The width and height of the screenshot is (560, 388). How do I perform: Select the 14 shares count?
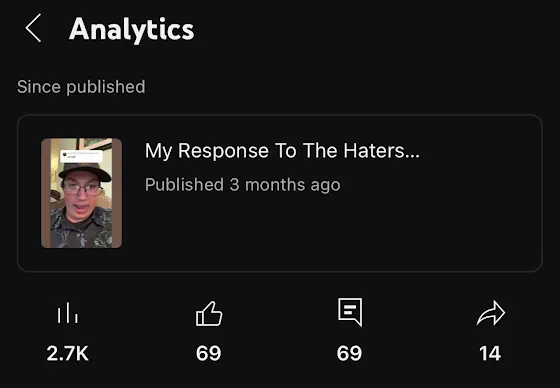[x=490, y=353]
